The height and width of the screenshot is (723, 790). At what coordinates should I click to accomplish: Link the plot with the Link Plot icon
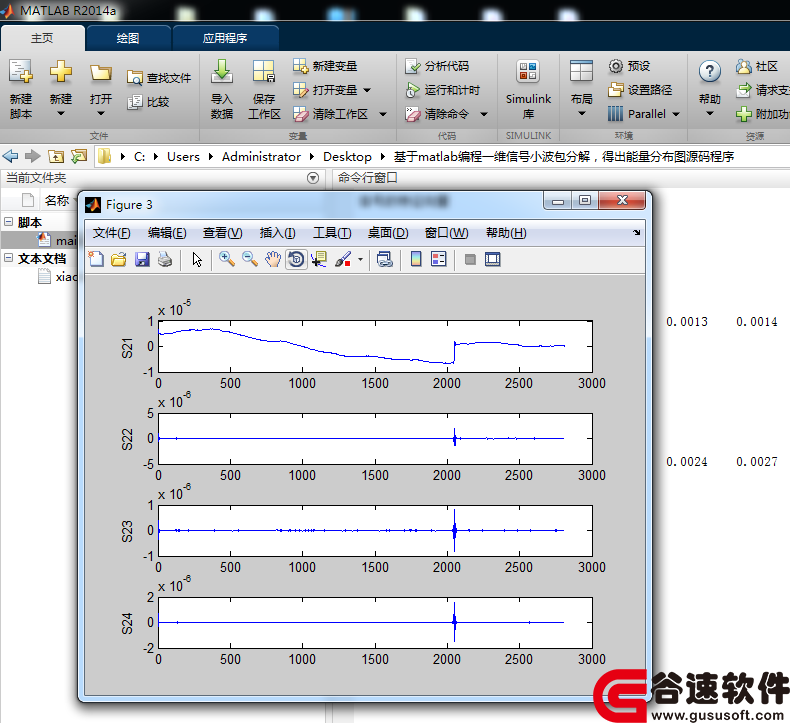(385, 259)
